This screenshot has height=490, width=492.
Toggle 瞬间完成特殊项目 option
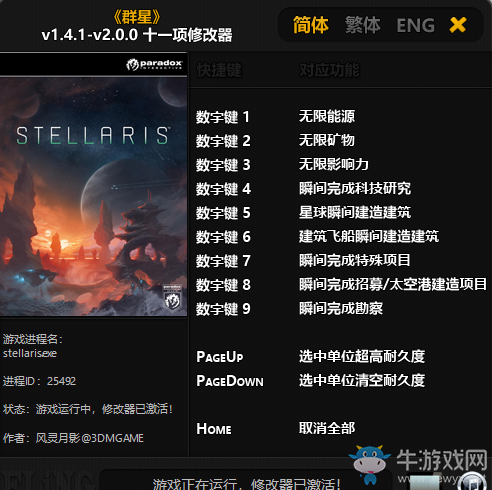[355, 260]
